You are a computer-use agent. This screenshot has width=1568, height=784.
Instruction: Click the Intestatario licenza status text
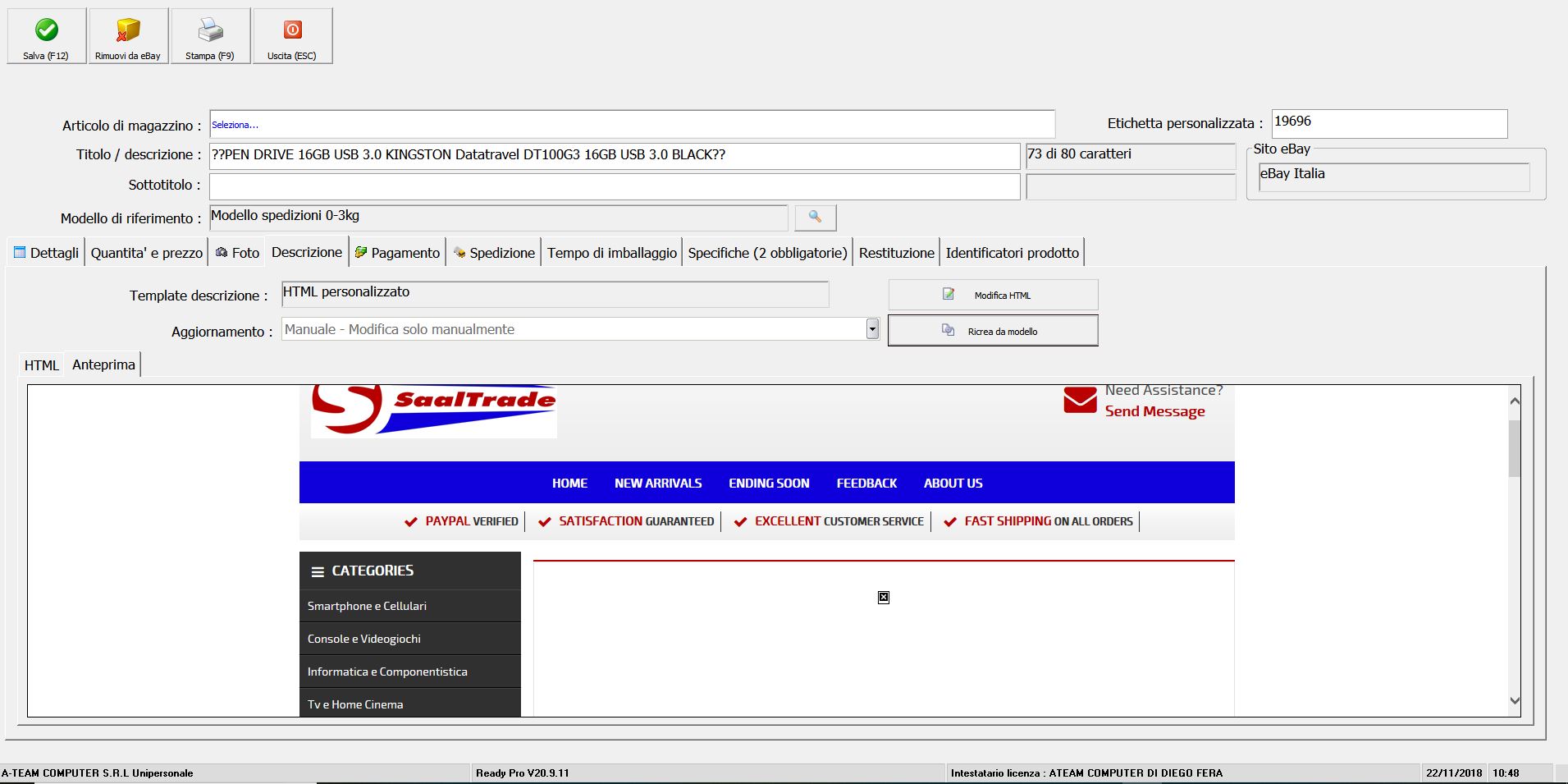[x=1086, y=773]
